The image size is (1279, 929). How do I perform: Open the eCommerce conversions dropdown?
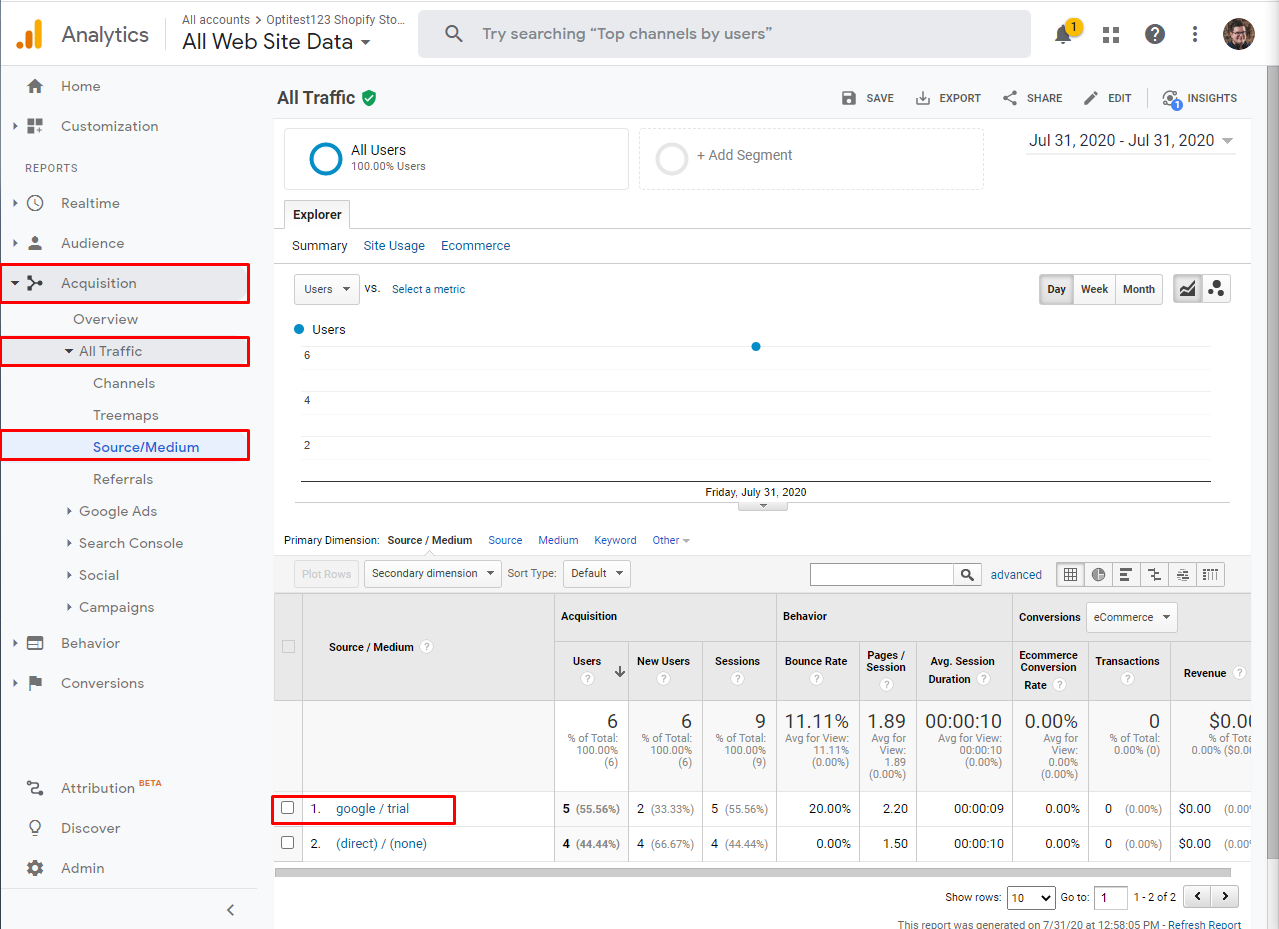click(x=1132, y=617)
